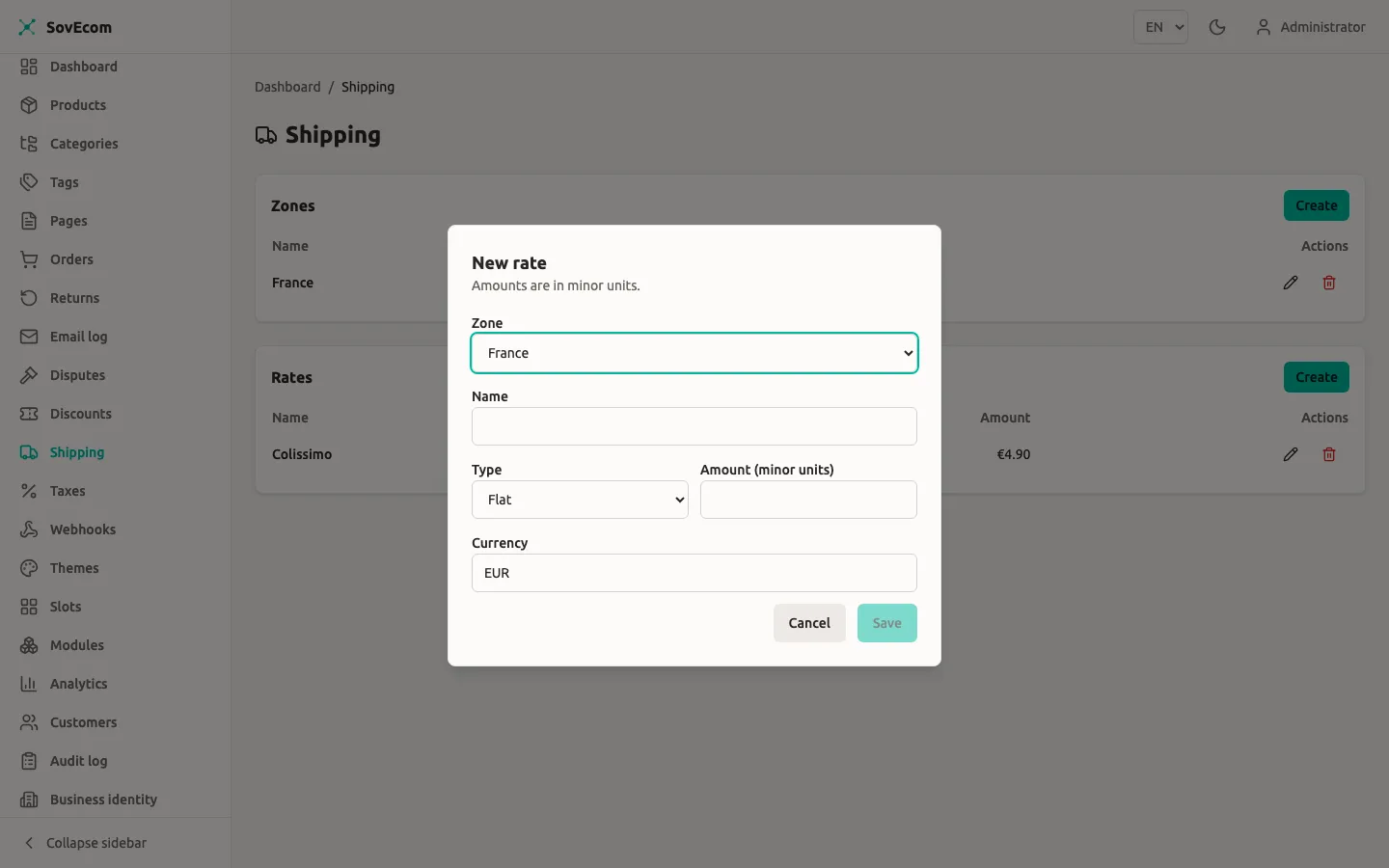Open the Products box icon
1389x868 pixels.
(29, 105)
